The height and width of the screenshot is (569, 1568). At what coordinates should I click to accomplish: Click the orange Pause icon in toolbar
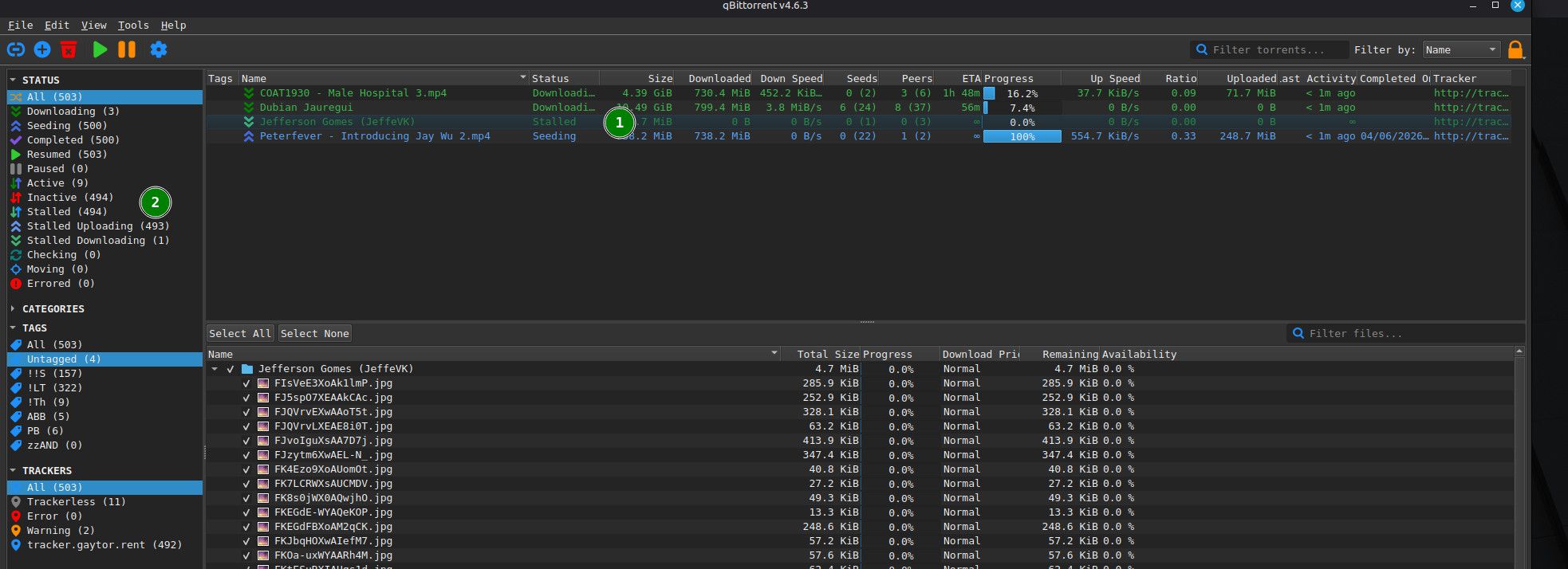pos(127,49)
